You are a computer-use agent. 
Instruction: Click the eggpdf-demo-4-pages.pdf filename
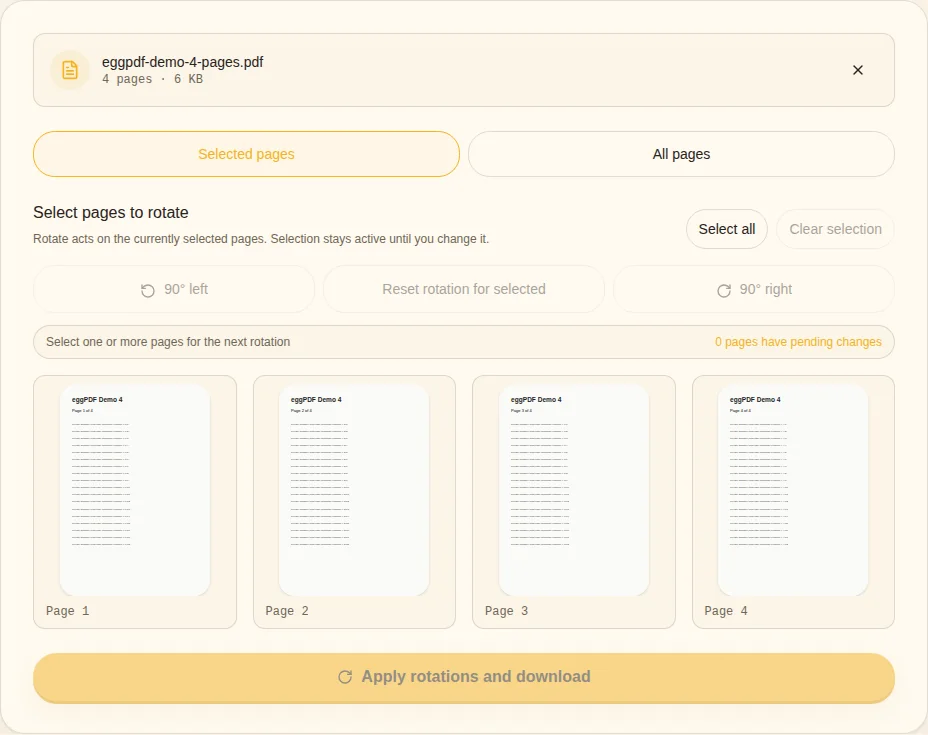pyautogui.click(x=182, y=62)
